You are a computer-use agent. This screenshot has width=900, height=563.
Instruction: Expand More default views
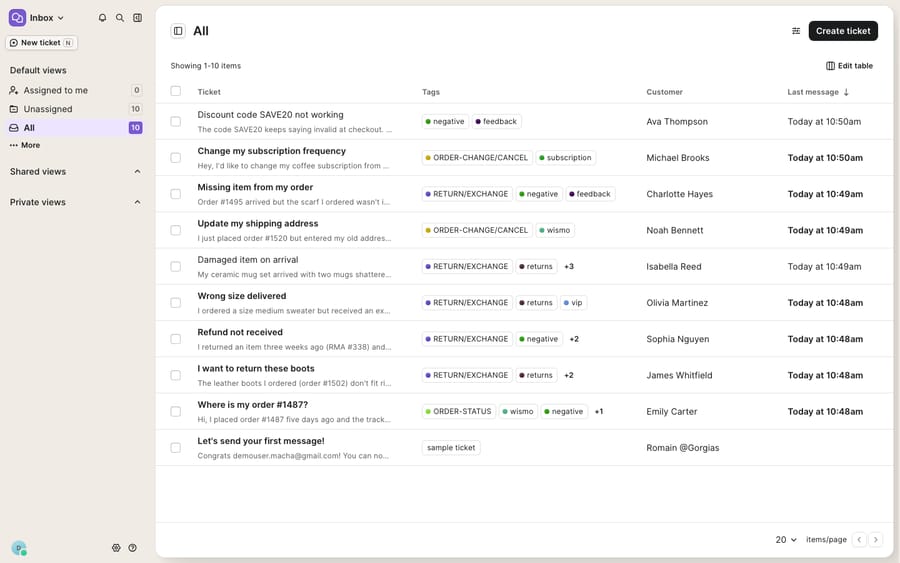(x=25, y=145)
